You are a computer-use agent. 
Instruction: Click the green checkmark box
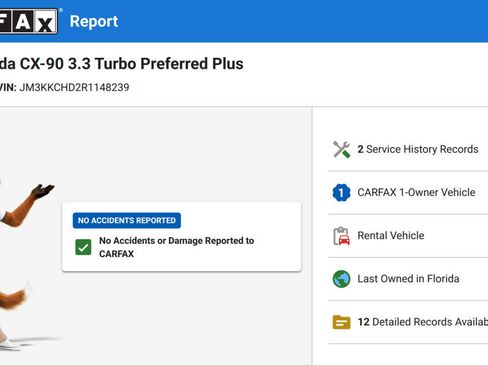83,247
